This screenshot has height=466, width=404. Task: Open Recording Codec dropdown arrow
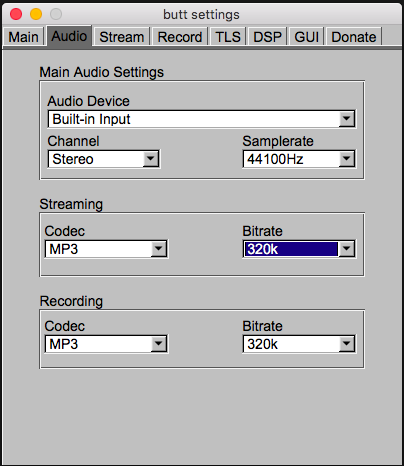[x=159, y=344]
